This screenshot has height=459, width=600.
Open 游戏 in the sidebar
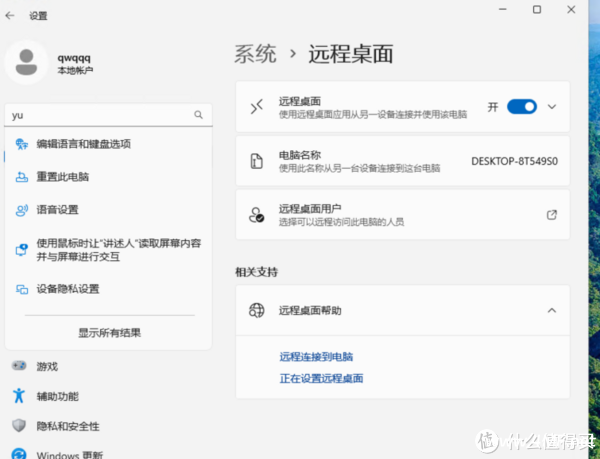47,367
